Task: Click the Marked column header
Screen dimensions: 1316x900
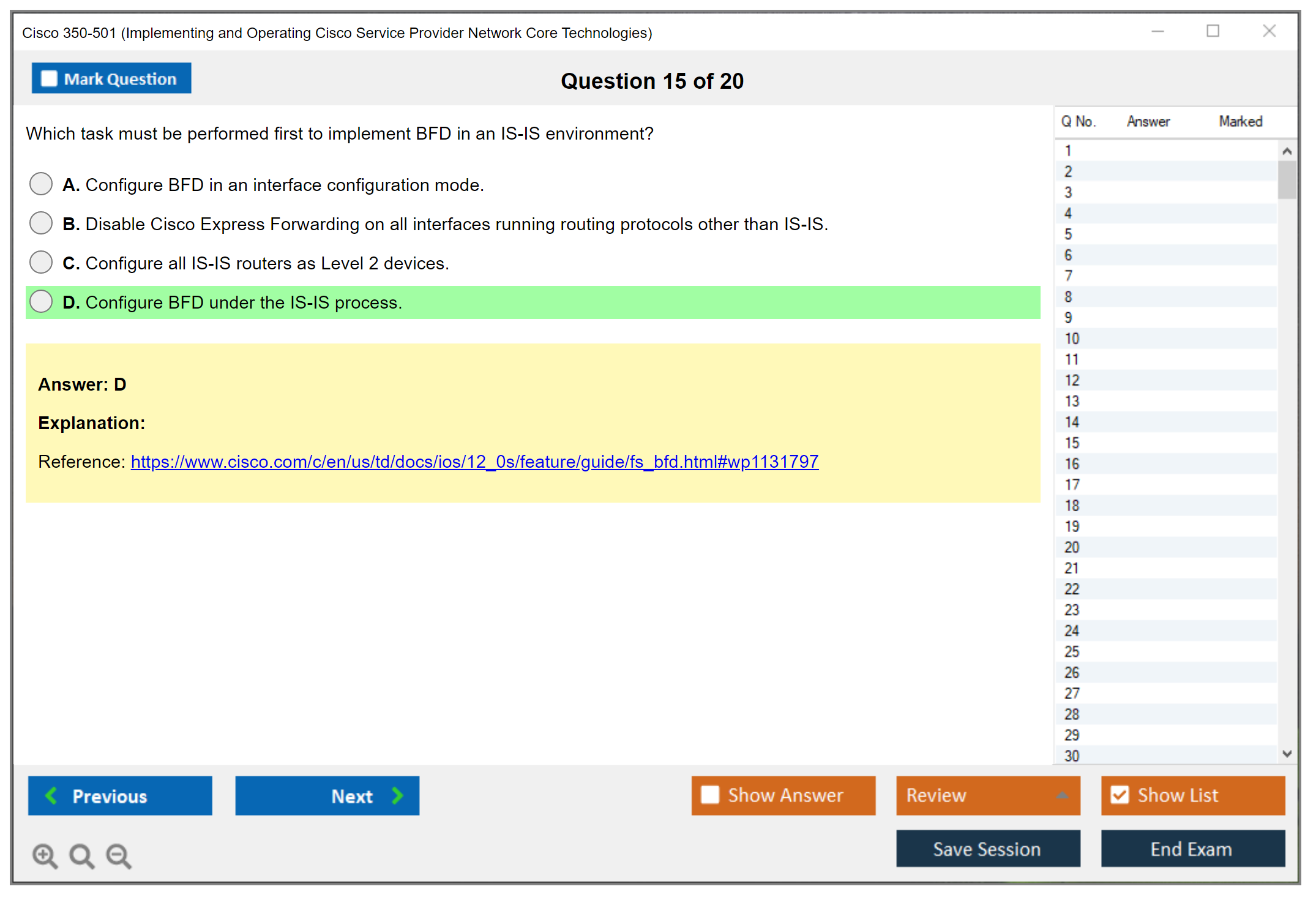Action: (1240, 121)
